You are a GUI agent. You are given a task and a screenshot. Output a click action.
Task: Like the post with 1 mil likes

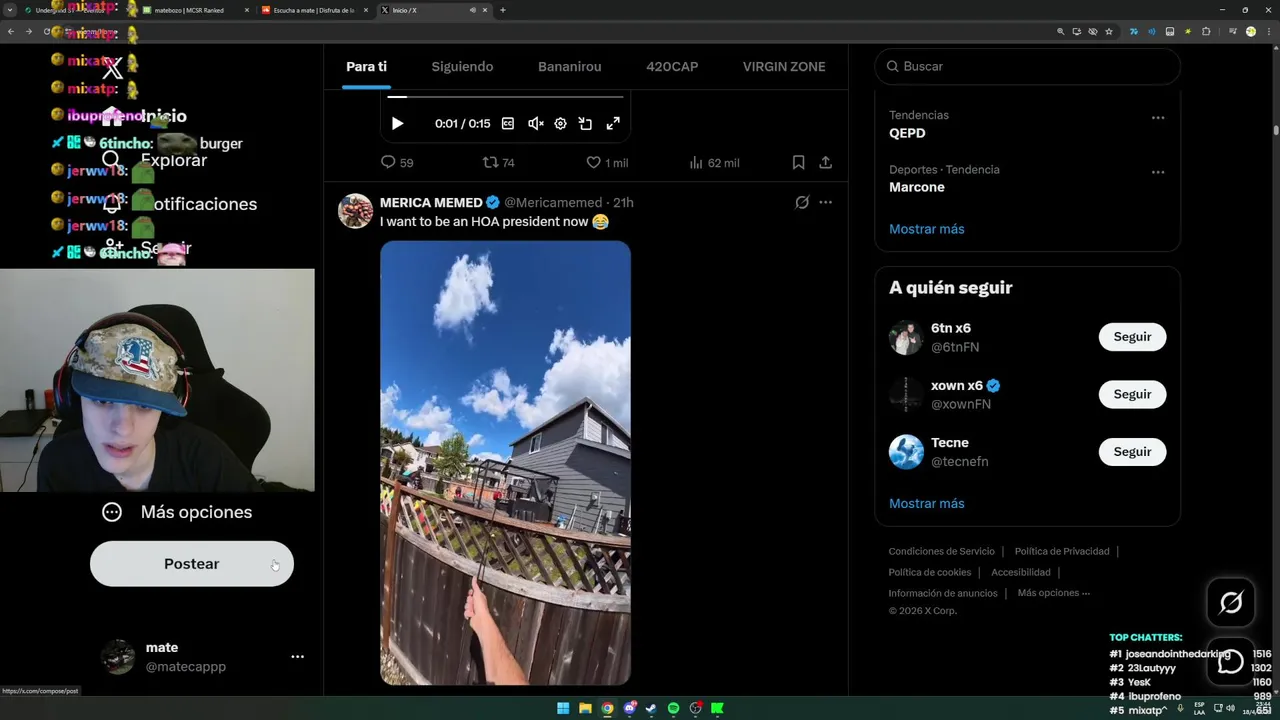point(607,162)
